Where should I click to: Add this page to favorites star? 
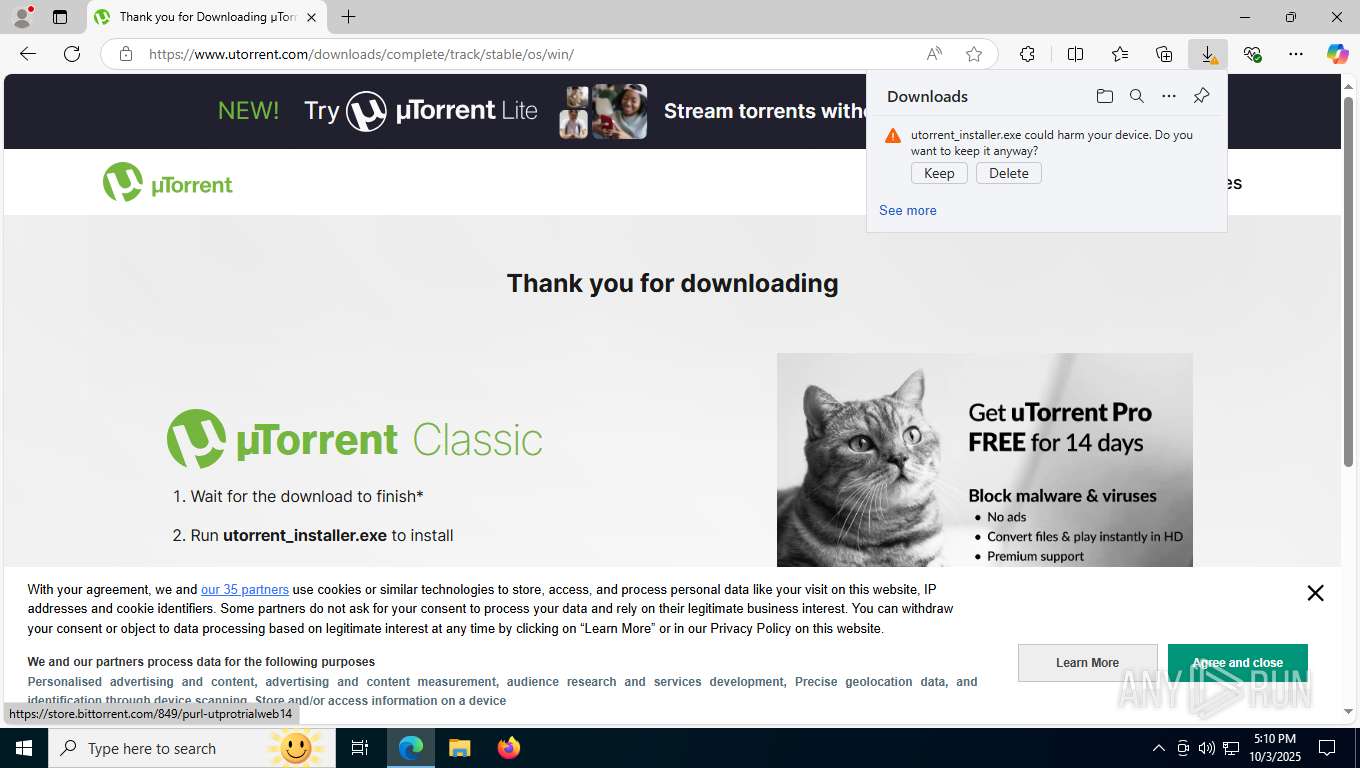click(x=974, y=54)
